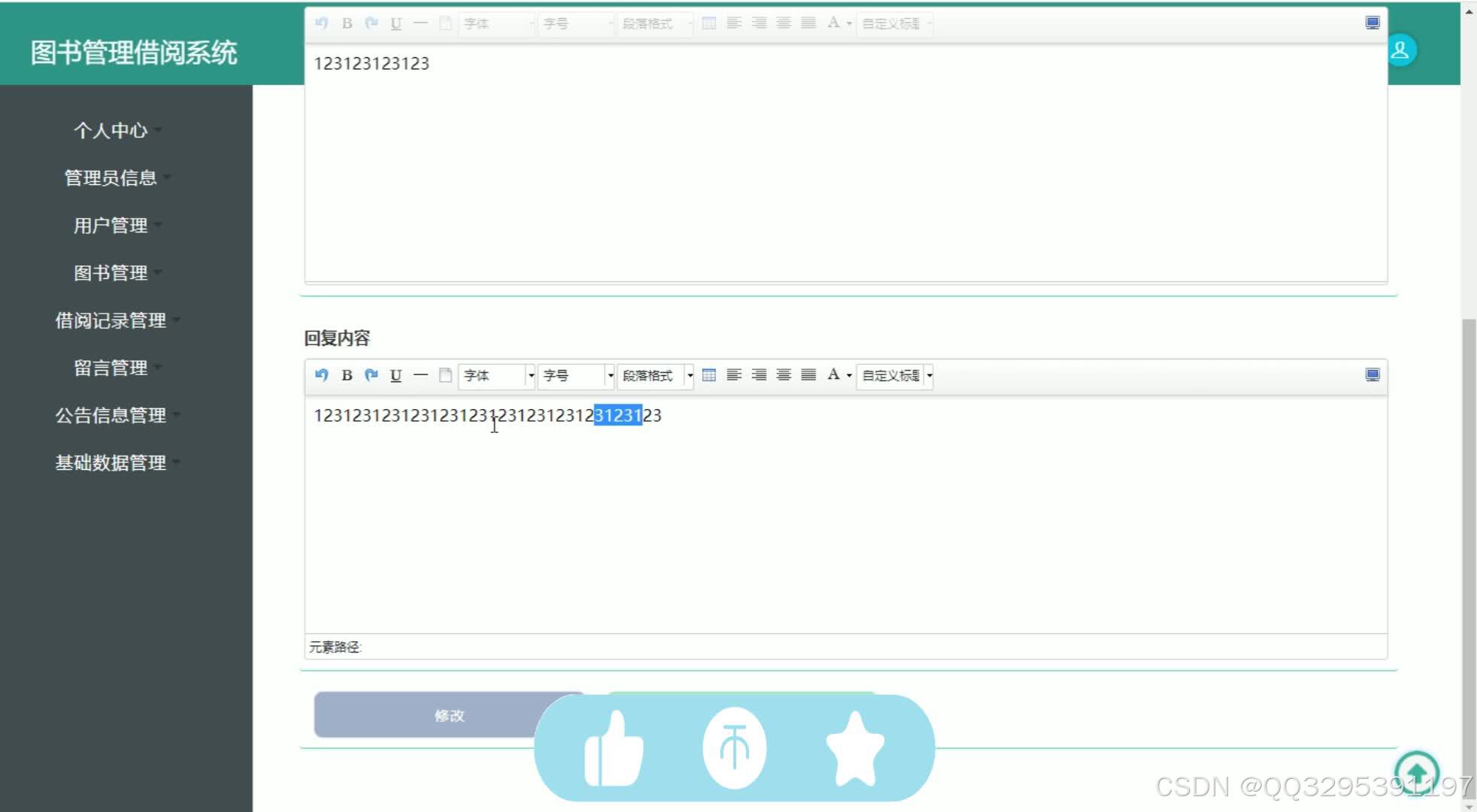Open the 字体 dropdown in the upper editor
Screen dimensions: 1477x812
496,23
